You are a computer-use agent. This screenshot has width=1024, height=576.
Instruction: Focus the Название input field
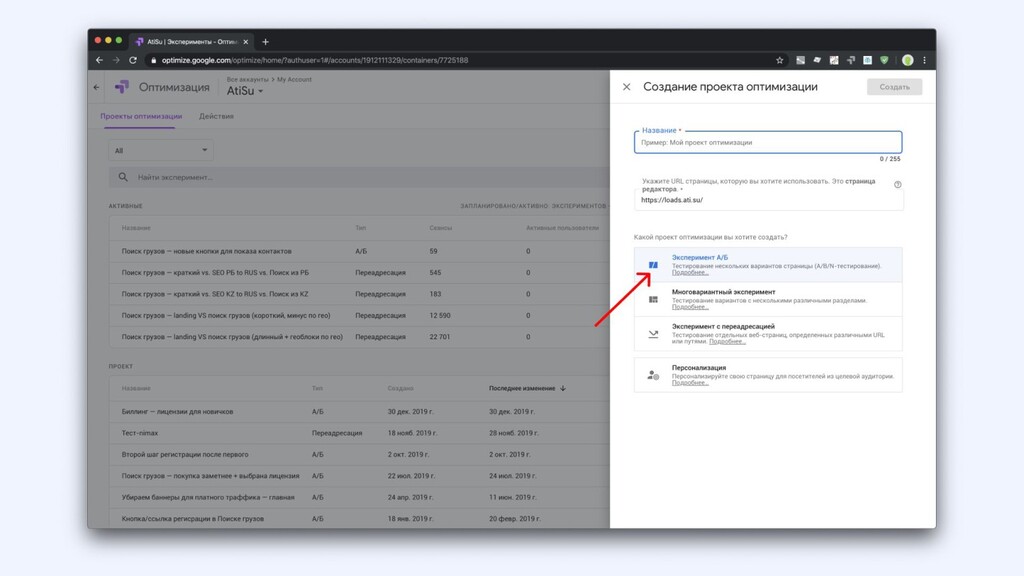(768, 142)
